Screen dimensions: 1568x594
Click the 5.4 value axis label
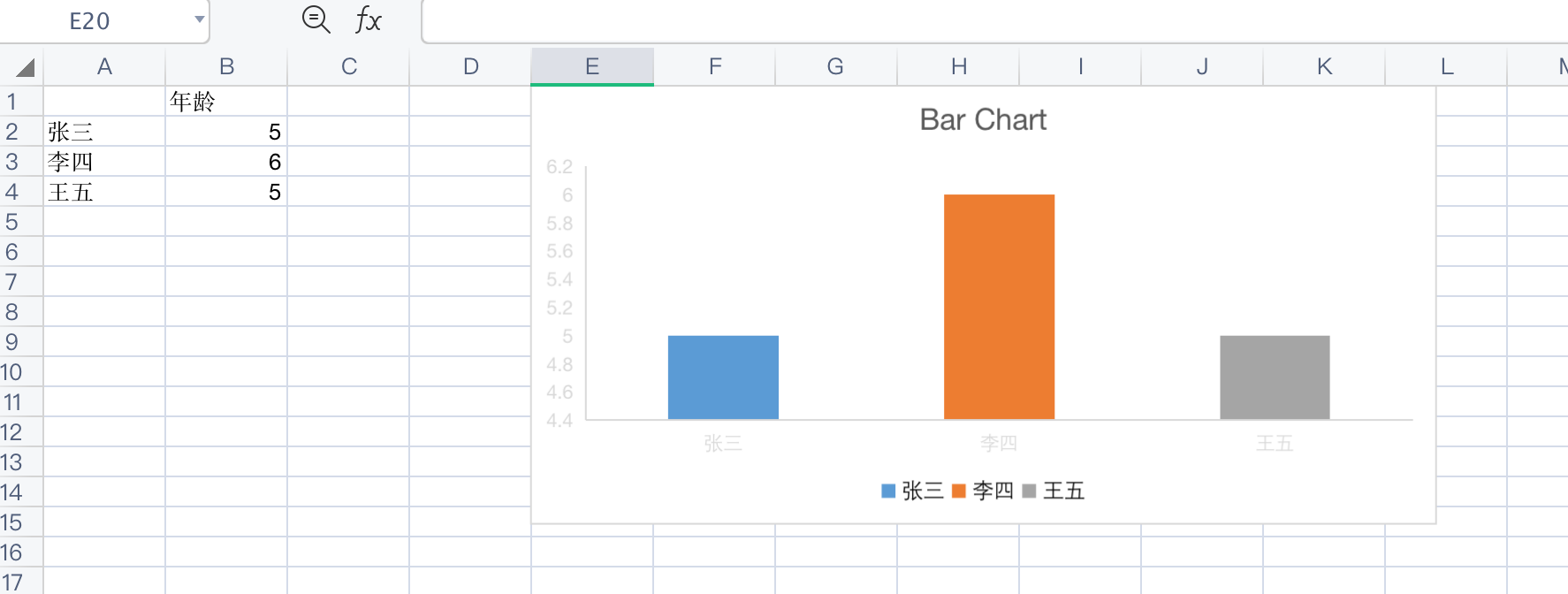pos(559,279)
